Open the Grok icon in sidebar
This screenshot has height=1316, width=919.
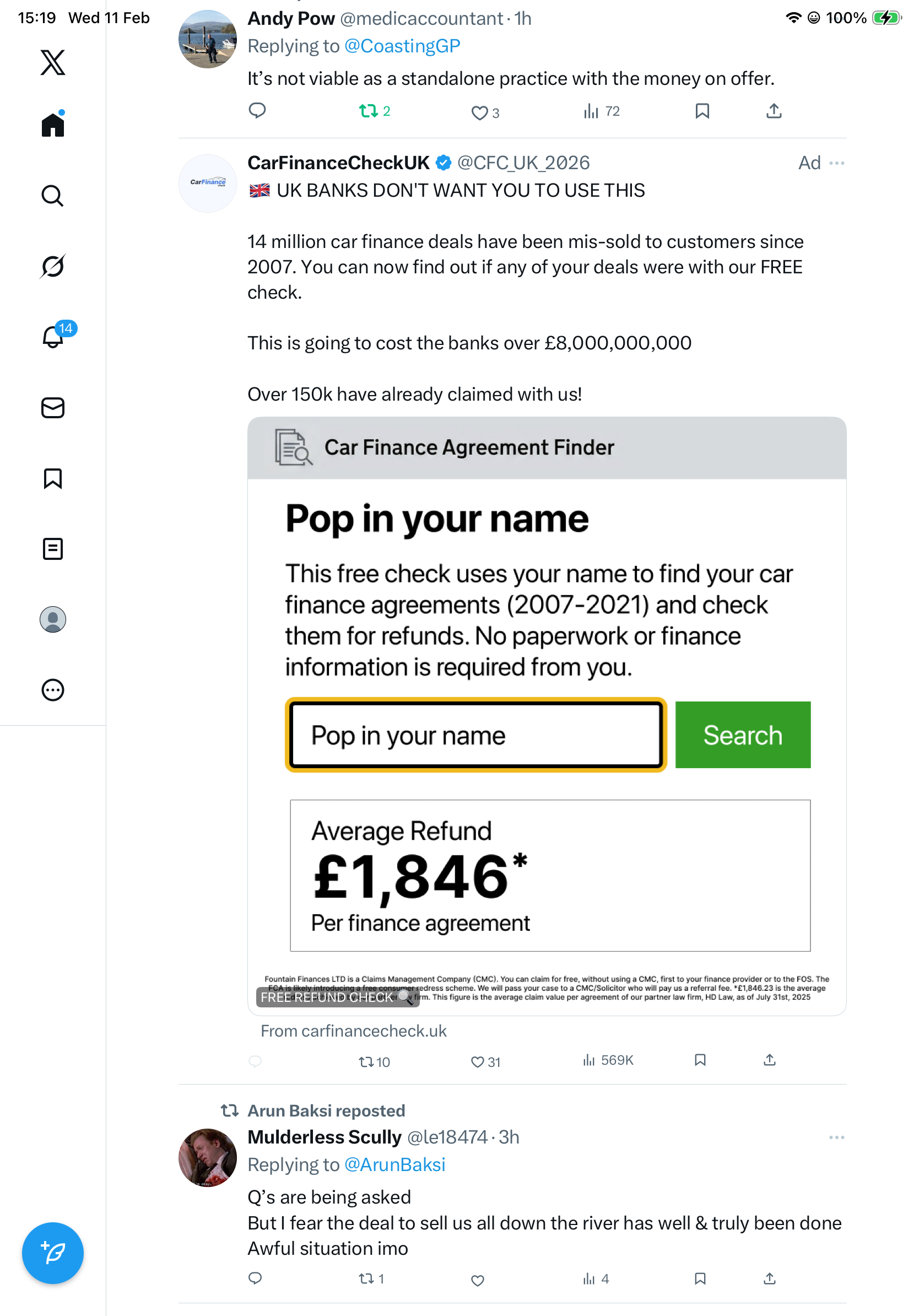(x=53, y=266)
